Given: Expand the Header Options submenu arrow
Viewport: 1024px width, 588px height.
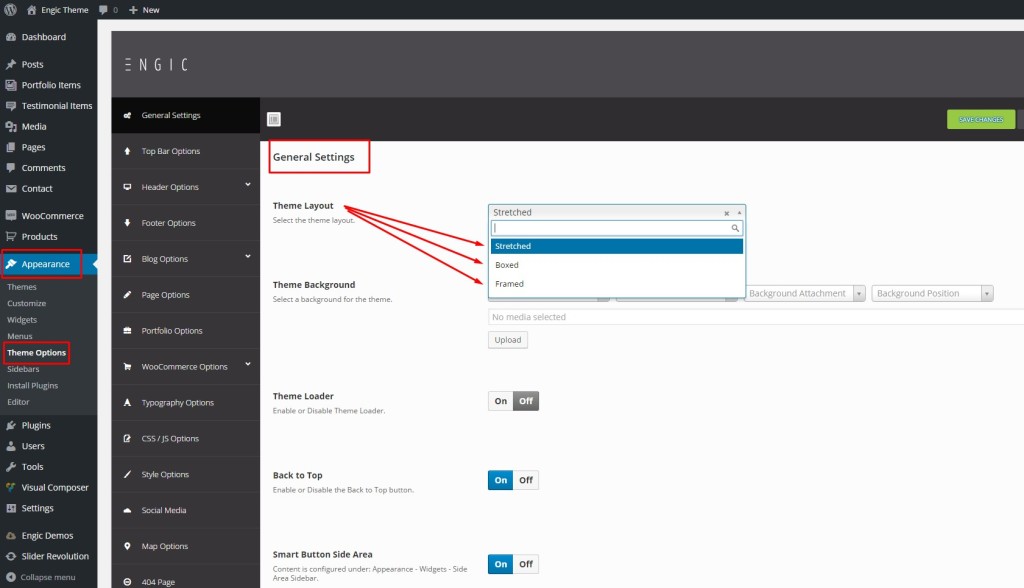Looking at the screenshot, I should [248, 184].
